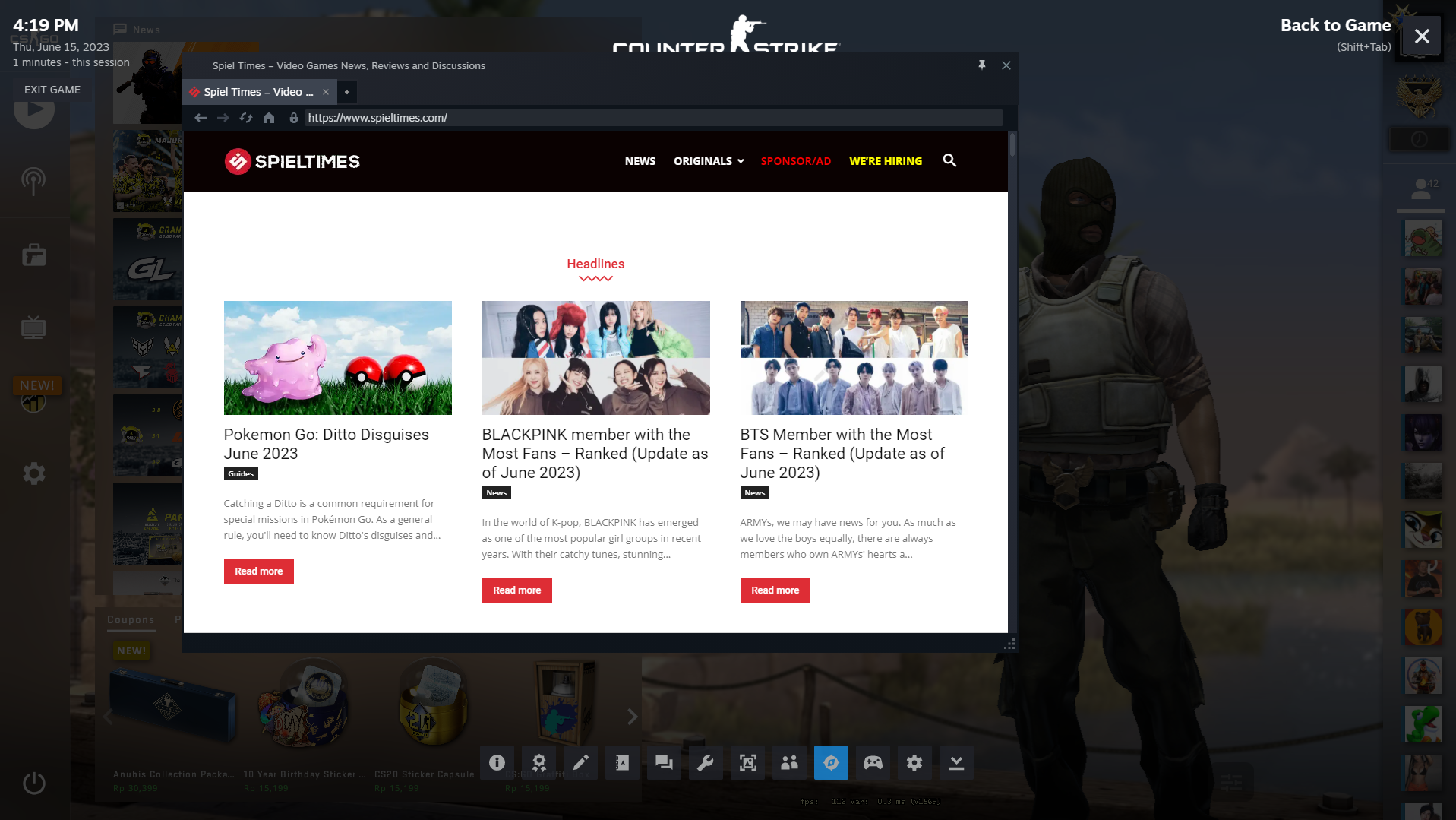Close the overlay with the X button
The image size is (1456, 820).
point(1422,36)
